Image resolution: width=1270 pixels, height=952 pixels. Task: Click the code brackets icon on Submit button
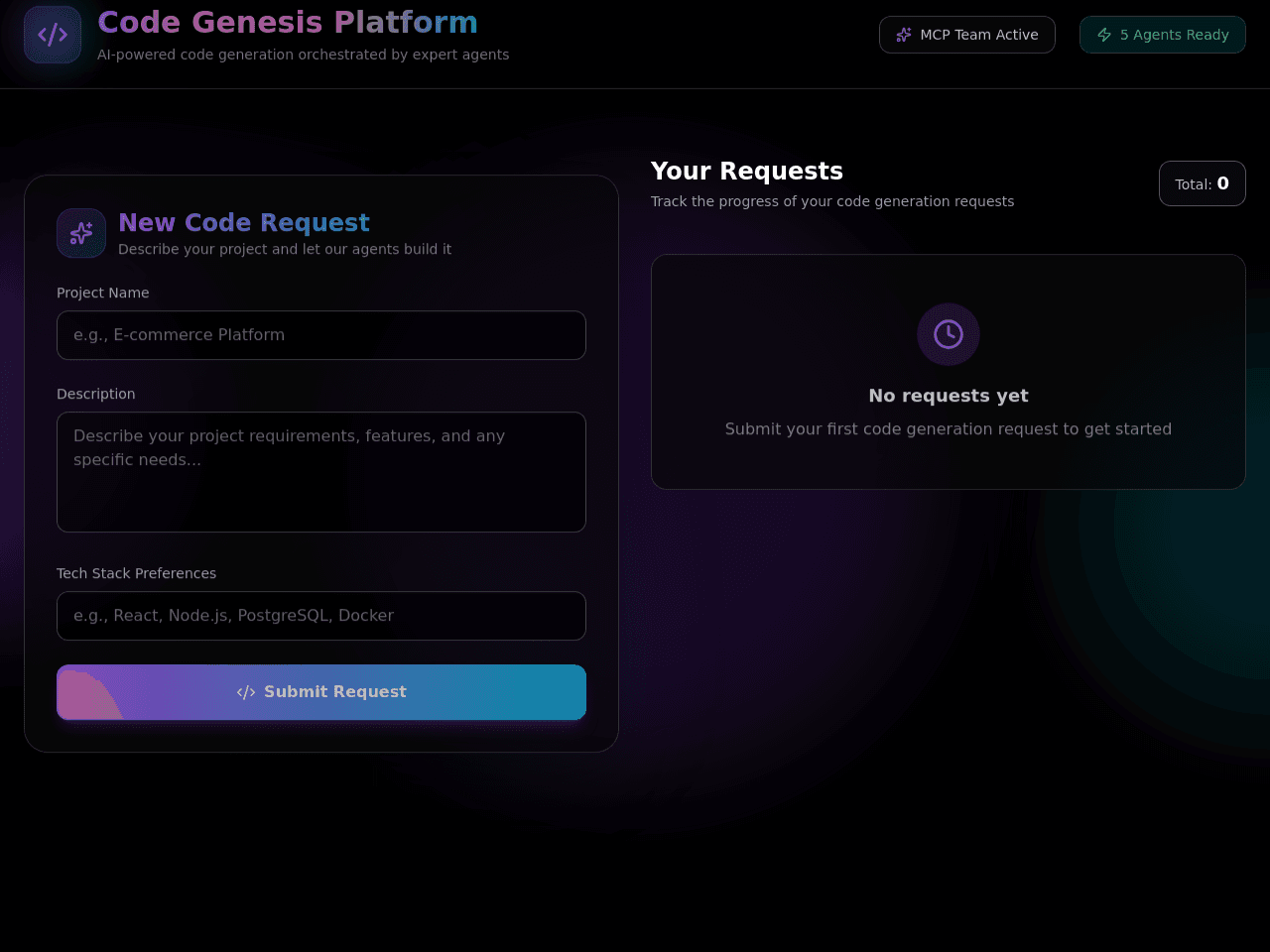point(246,692)
